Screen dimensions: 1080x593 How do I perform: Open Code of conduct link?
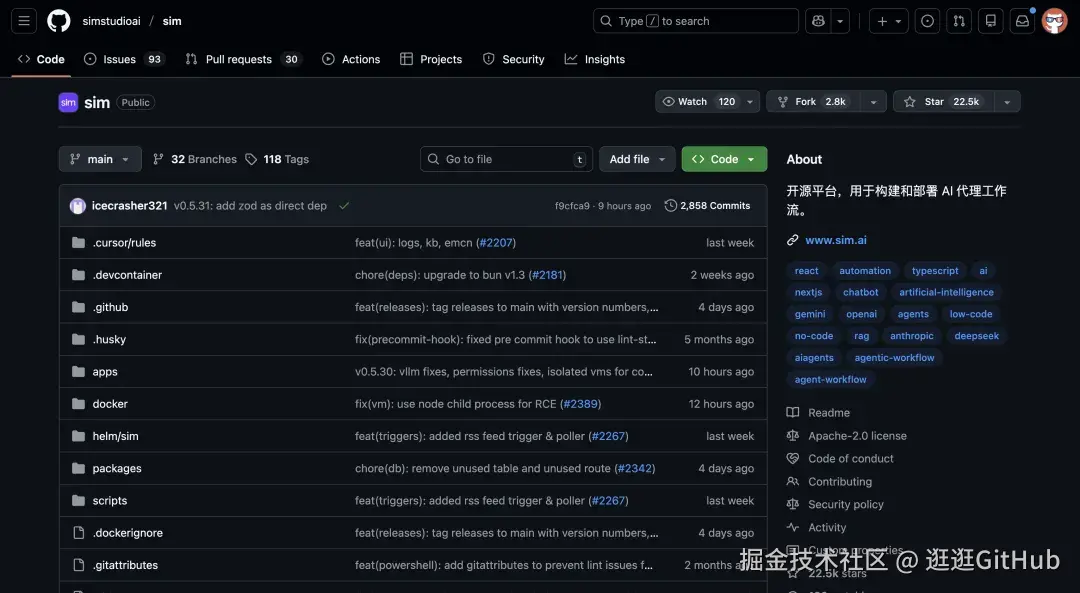click(851, 459)
